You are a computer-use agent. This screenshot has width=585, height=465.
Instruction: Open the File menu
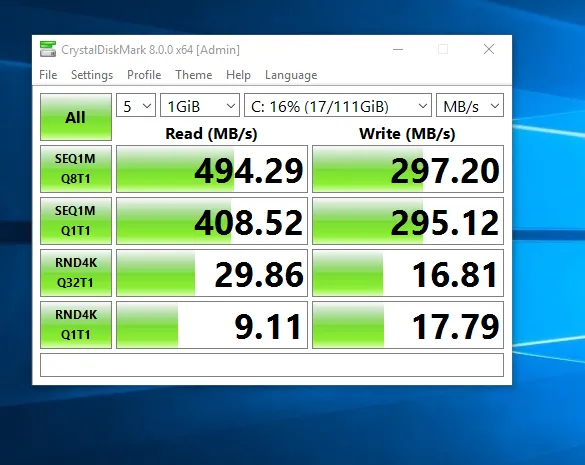pos(48,75)
